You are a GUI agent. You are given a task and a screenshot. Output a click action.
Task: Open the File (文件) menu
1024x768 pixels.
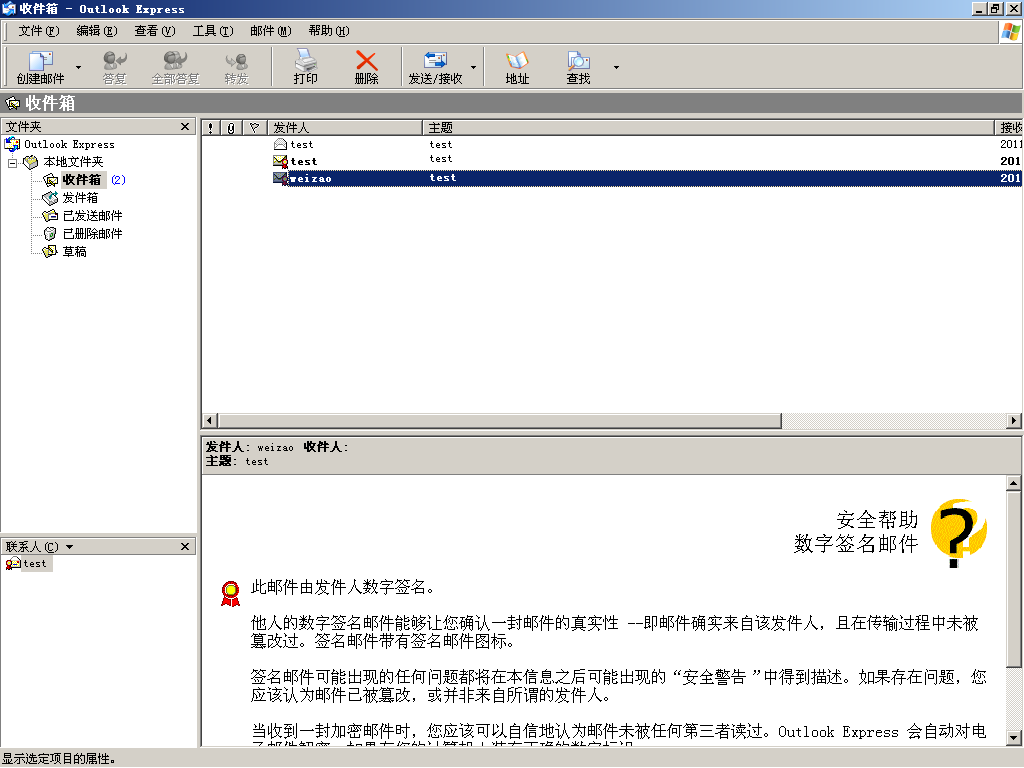[39, 31]
